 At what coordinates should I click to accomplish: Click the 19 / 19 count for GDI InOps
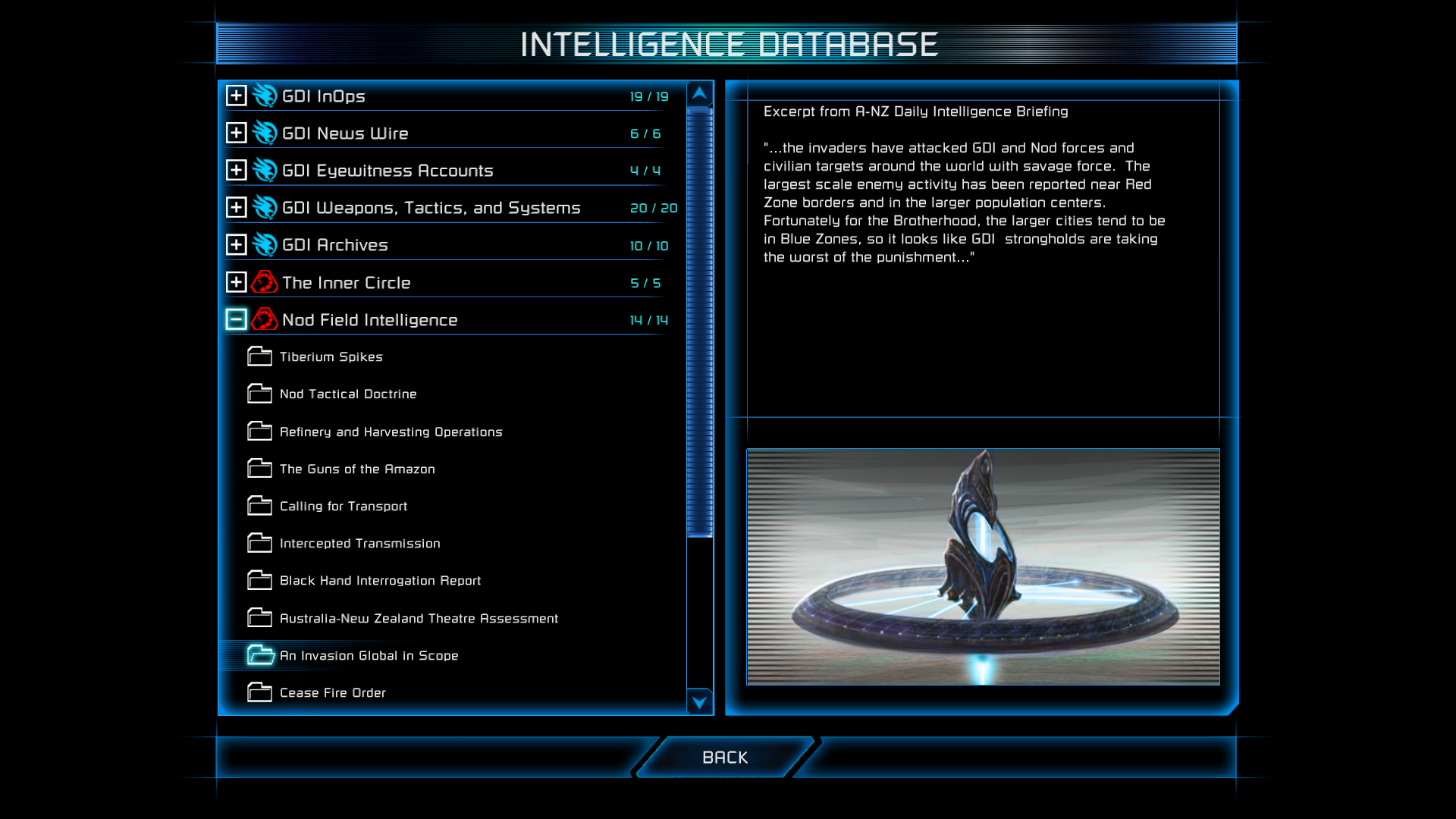(649, 96)
